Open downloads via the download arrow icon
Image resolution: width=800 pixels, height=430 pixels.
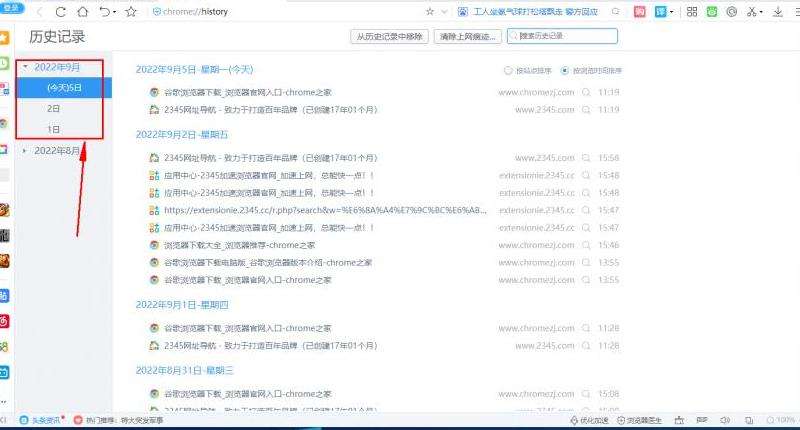tap(778, 12)
